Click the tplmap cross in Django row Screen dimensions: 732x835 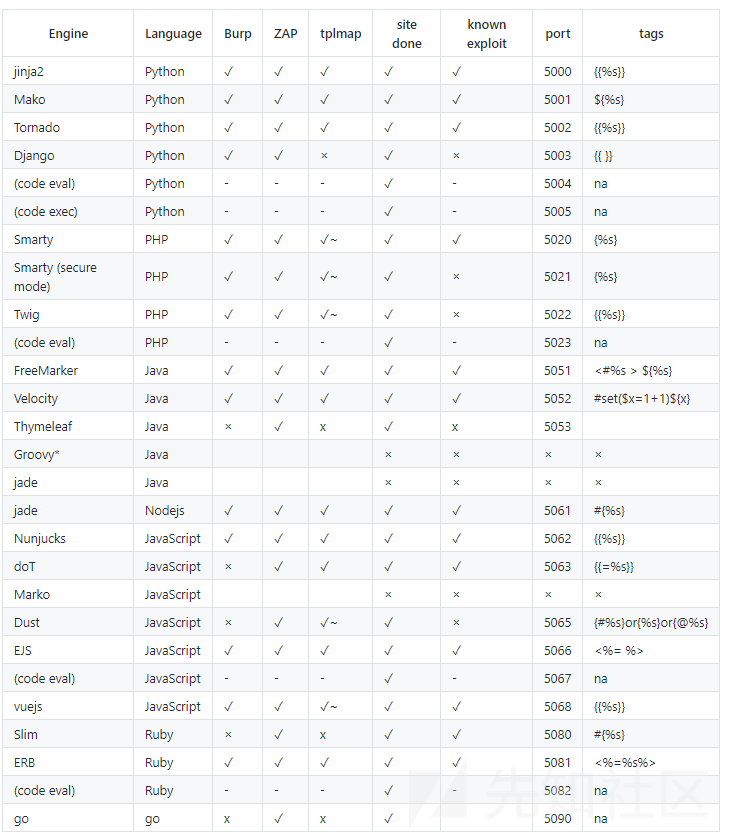coord(324,156)
